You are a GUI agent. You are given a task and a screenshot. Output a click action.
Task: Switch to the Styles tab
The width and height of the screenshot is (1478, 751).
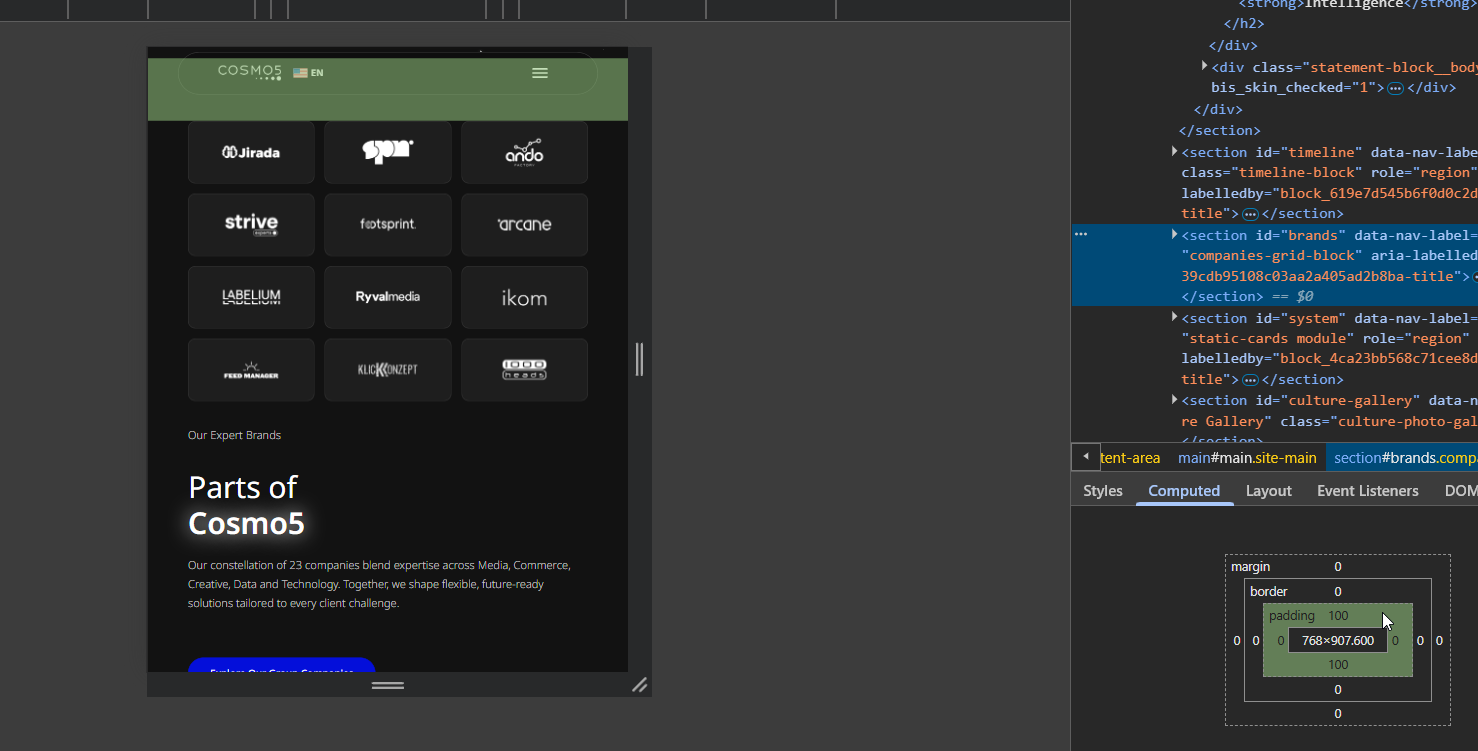point(1103,491)
